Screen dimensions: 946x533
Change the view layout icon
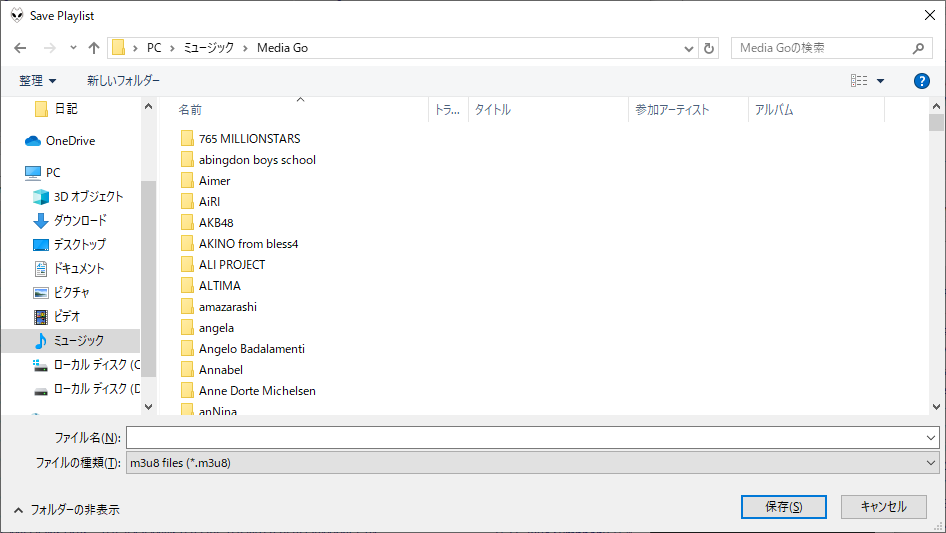pyautogui.click(x=859, y=80)
